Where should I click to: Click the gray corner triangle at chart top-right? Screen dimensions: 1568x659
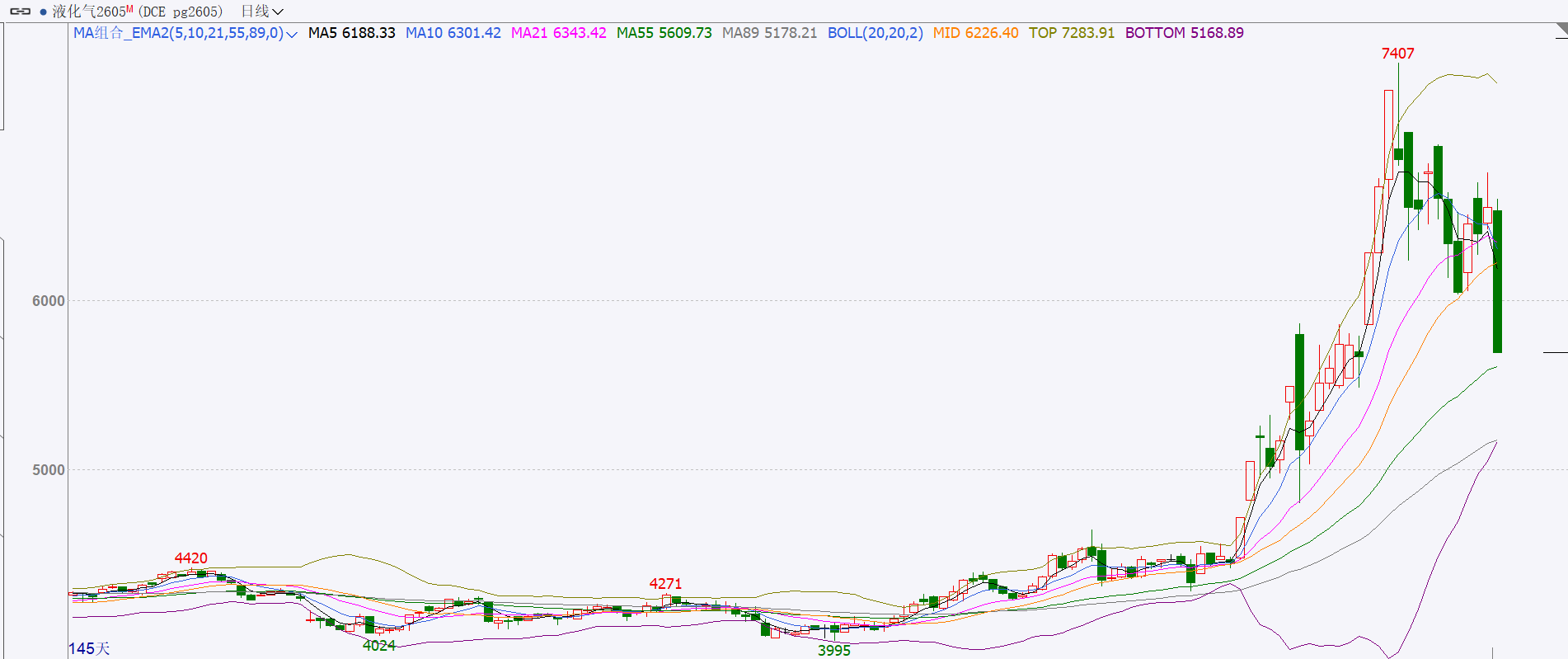coord(1561,31)
